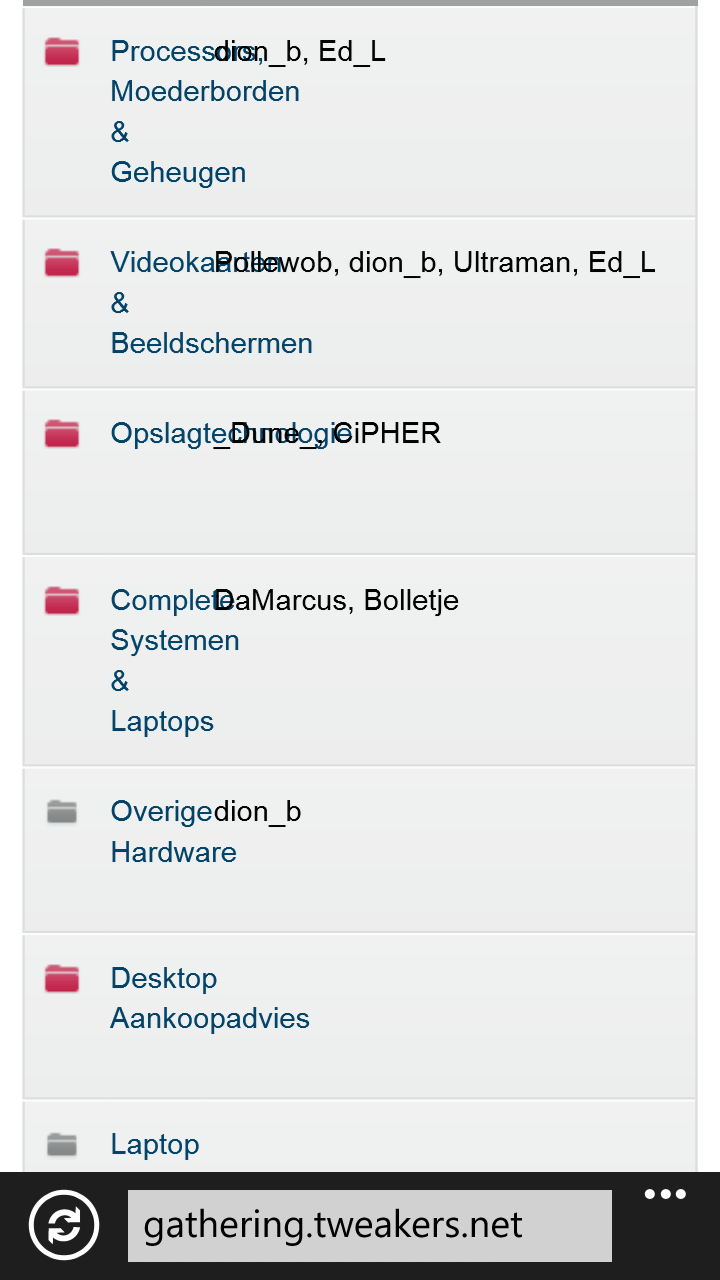Image resolution: width=720 pixels, height=1280 pixels.
Task: Select the folder icon for Complete Systemen & Laptops
Action: 62,601
